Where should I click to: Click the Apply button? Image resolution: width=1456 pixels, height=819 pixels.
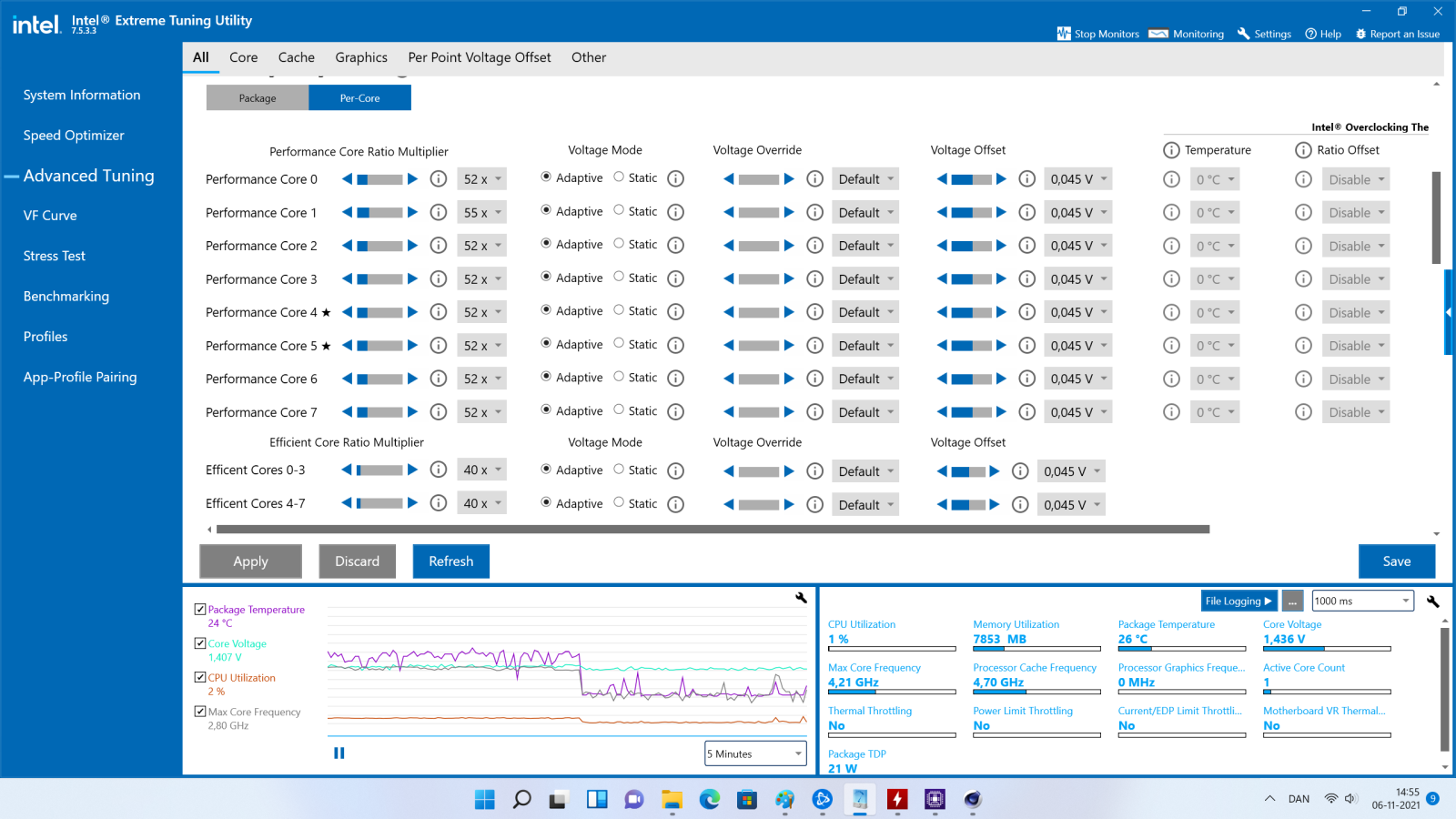[x=250, y=561]
